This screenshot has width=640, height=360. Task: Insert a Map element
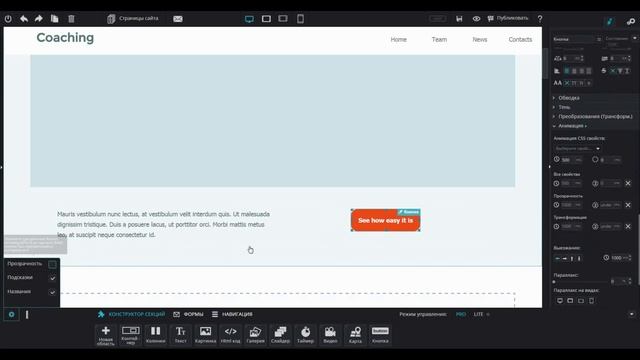click(x=355, y=336)
